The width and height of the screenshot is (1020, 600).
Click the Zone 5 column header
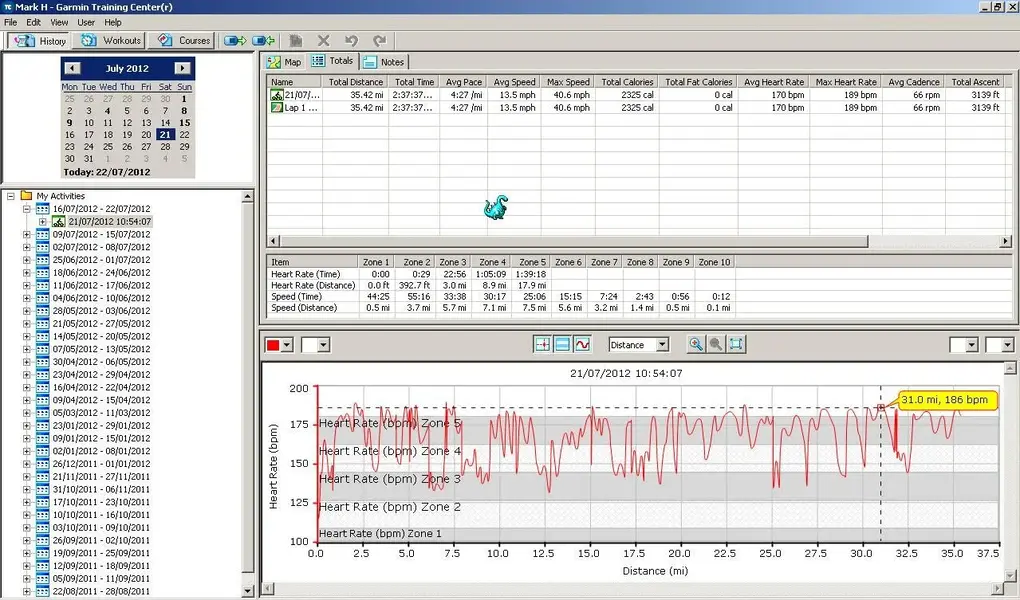[x=532, y=262]
